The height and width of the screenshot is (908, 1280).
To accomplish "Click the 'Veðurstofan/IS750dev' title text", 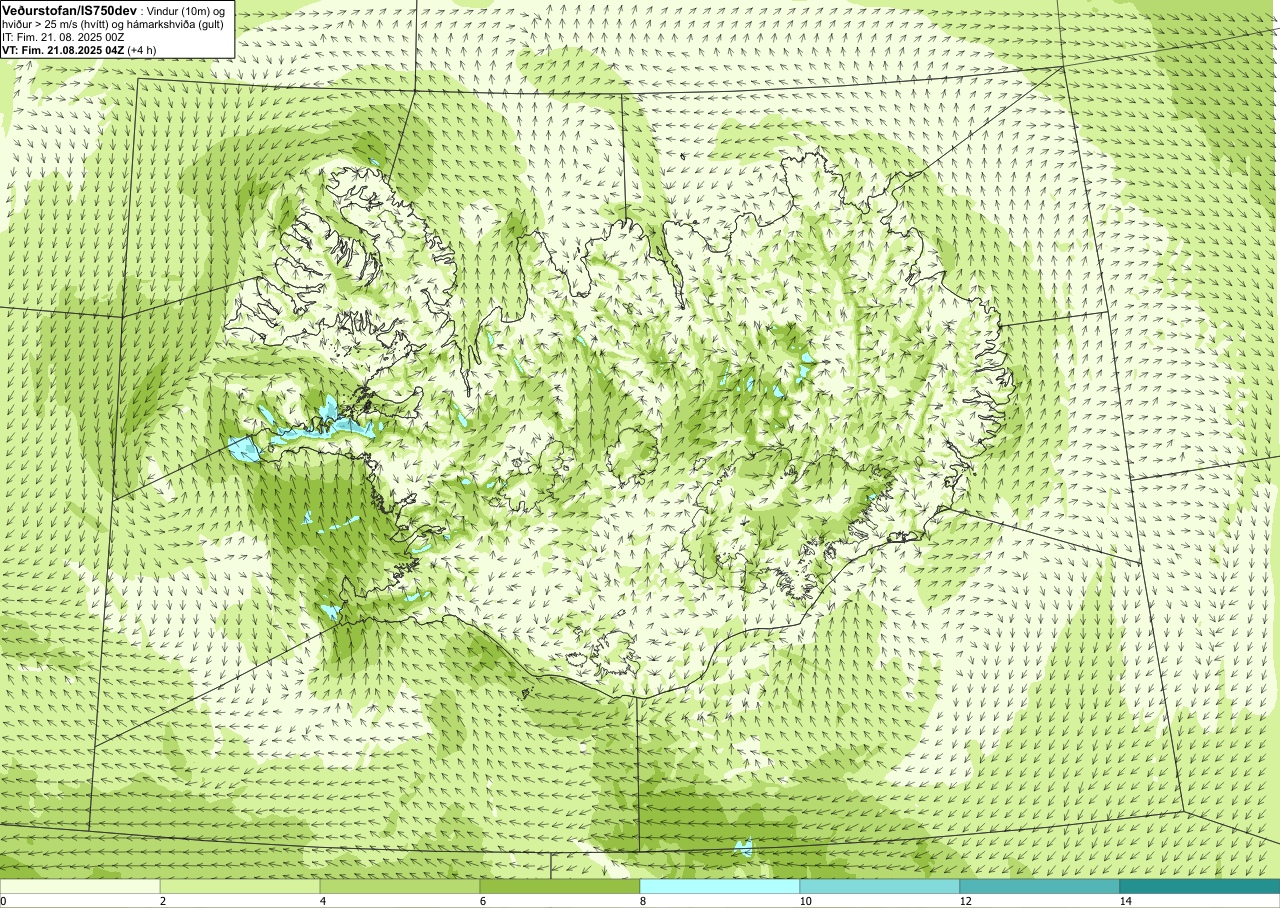I will click(70, 11).
